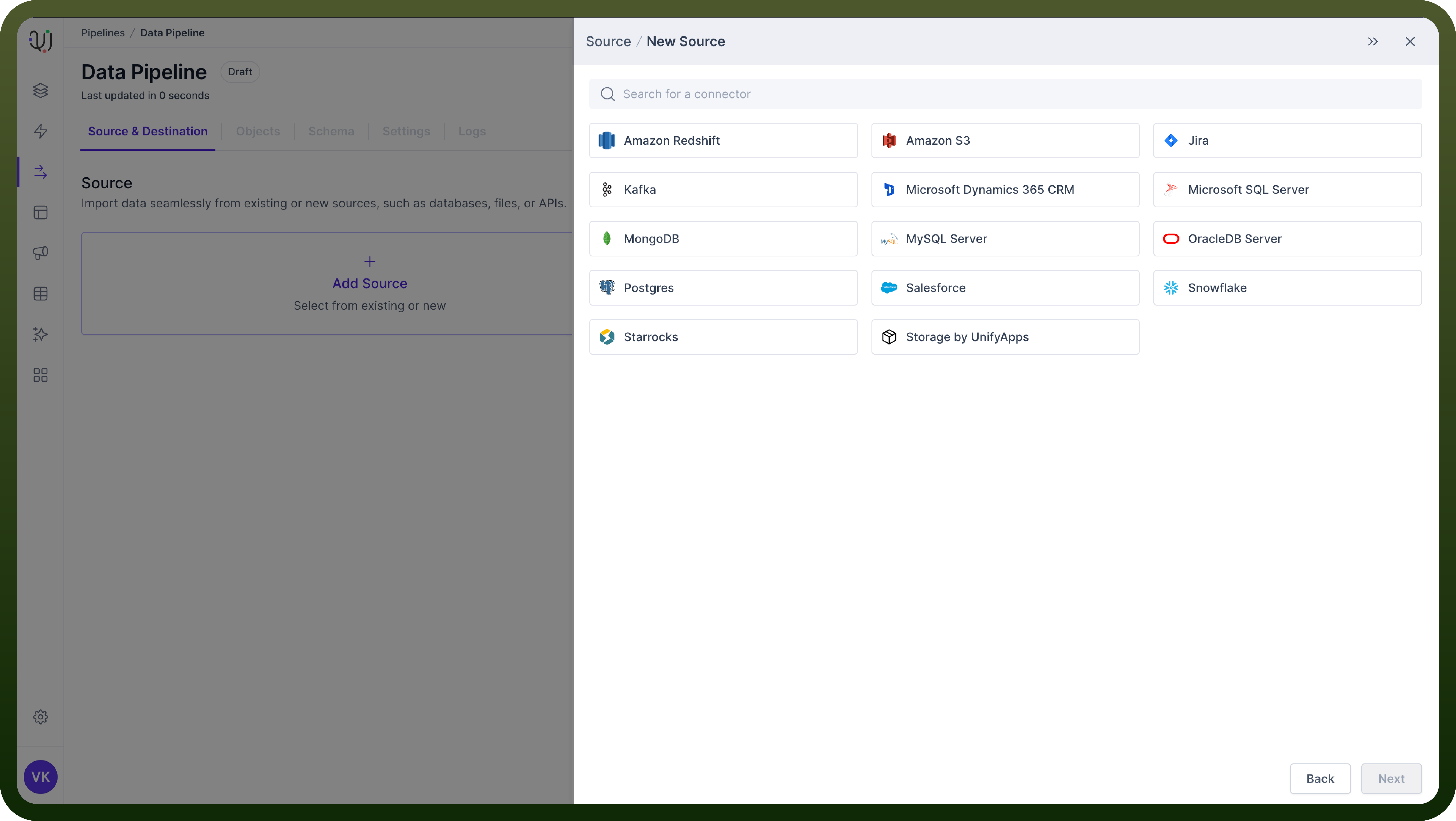Click the VK user avatar
The height and width of the screenshot is (821, 1456).
(x=40, y=777)
